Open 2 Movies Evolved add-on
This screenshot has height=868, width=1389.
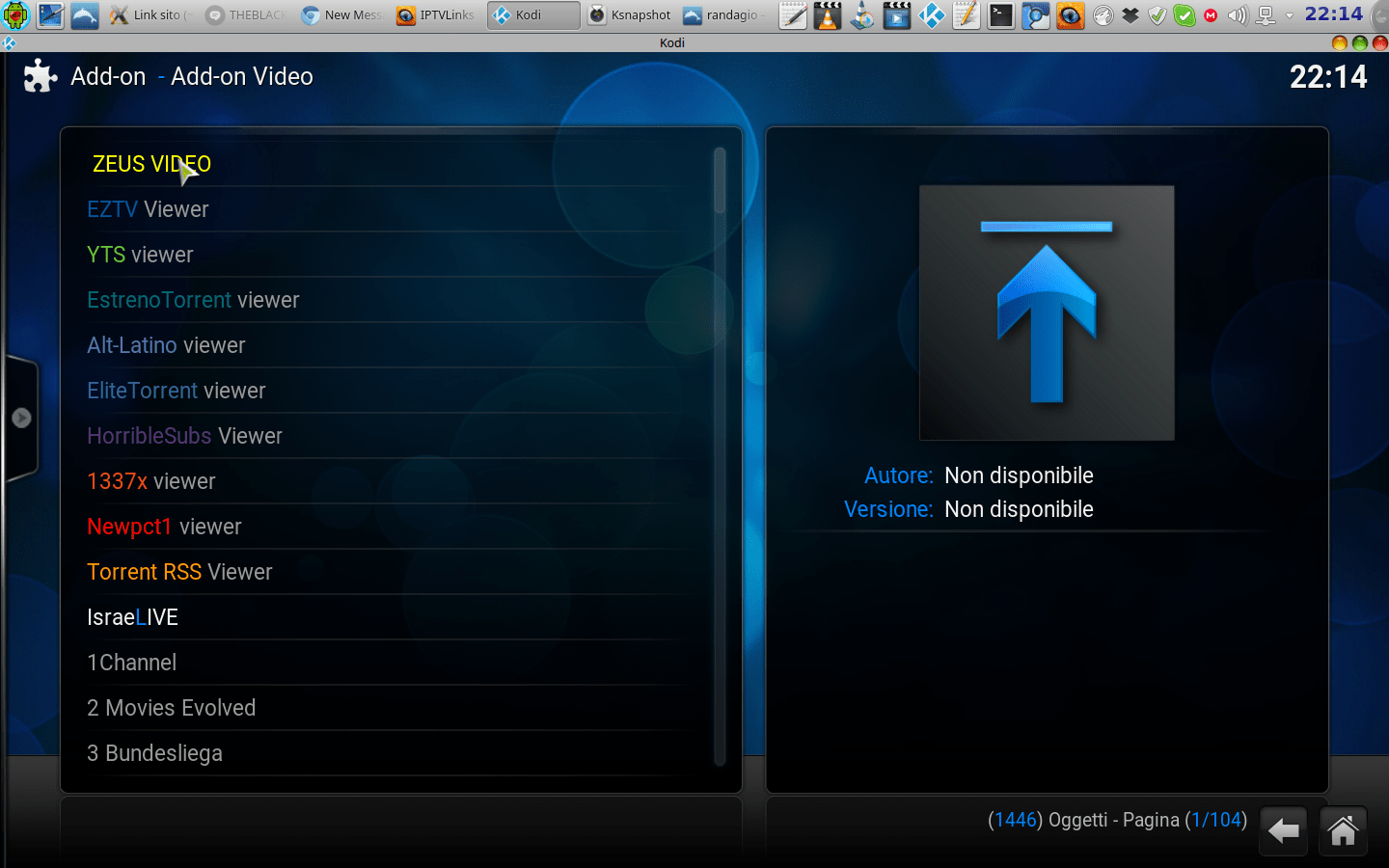coord(398,708)
